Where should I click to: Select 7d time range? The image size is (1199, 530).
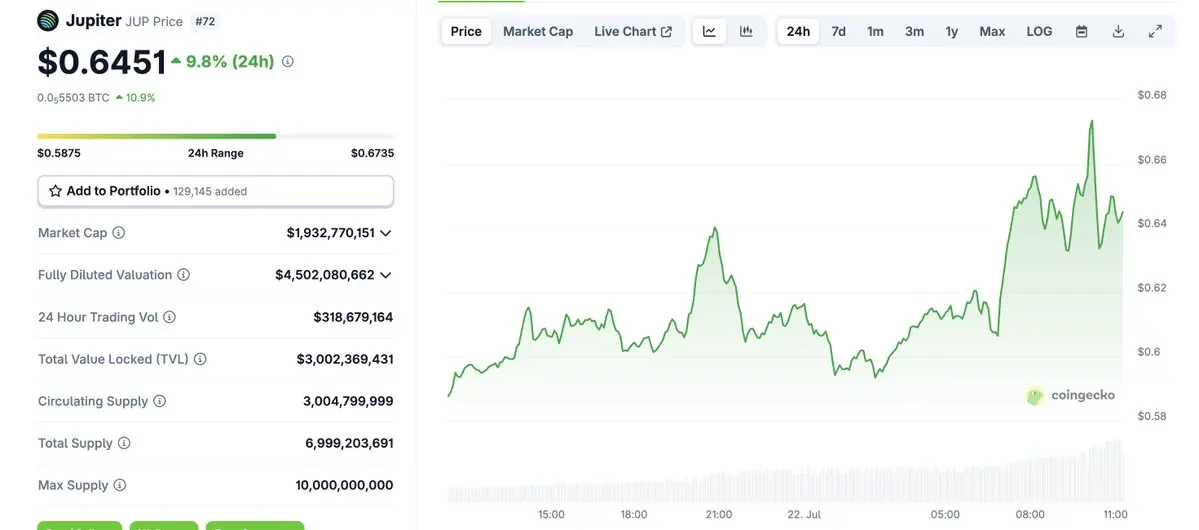tap(839, 31)
